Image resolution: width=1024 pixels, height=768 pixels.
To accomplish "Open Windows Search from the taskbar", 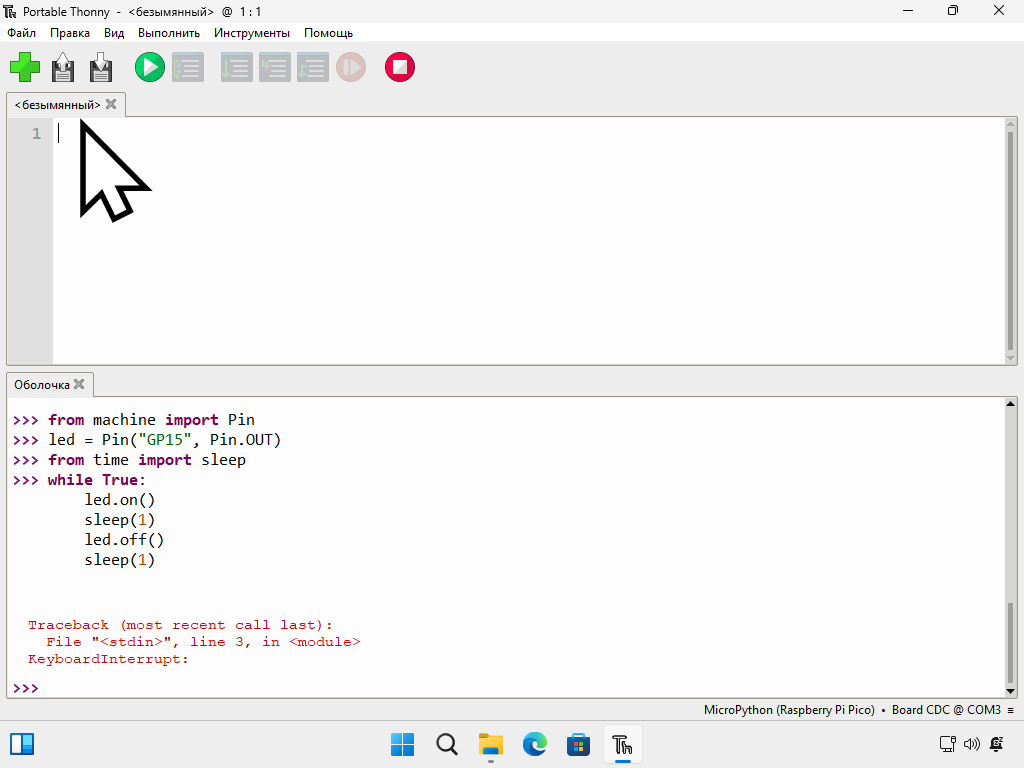I will [x=447, y=744].
